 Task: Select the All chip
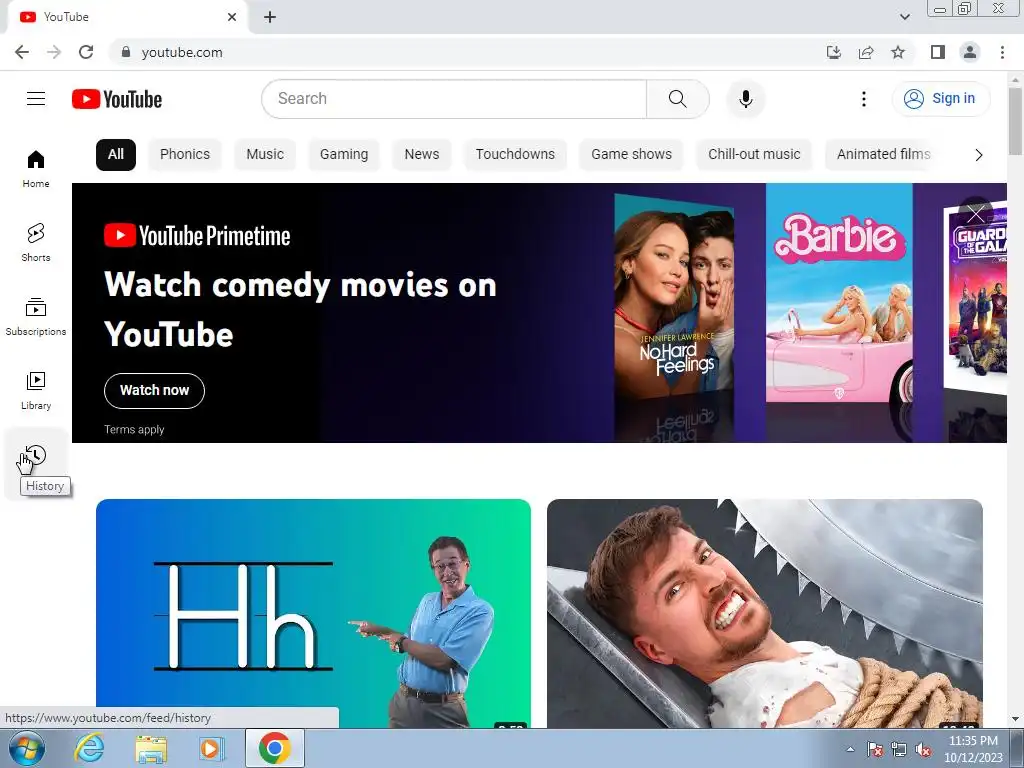(116, 155)
